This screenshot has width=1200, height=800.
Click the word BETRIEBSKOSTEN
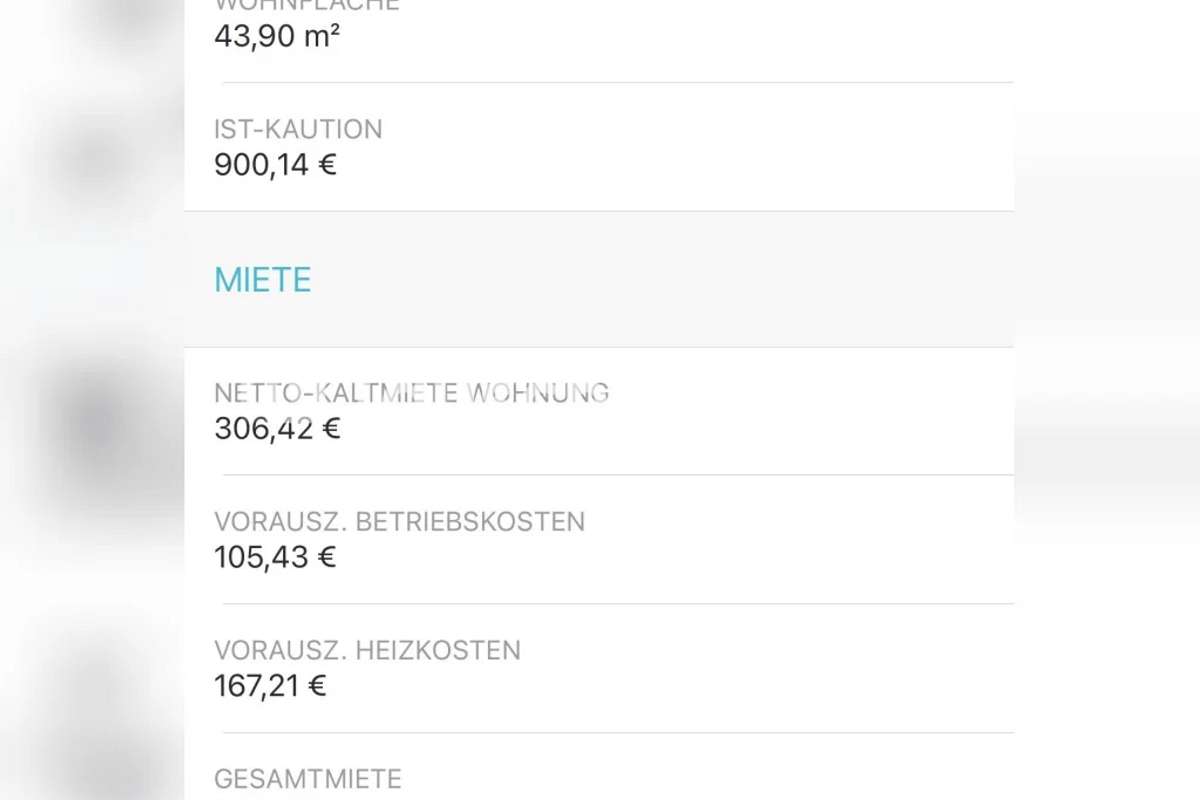pyautogui.click(x=470, y=522)
